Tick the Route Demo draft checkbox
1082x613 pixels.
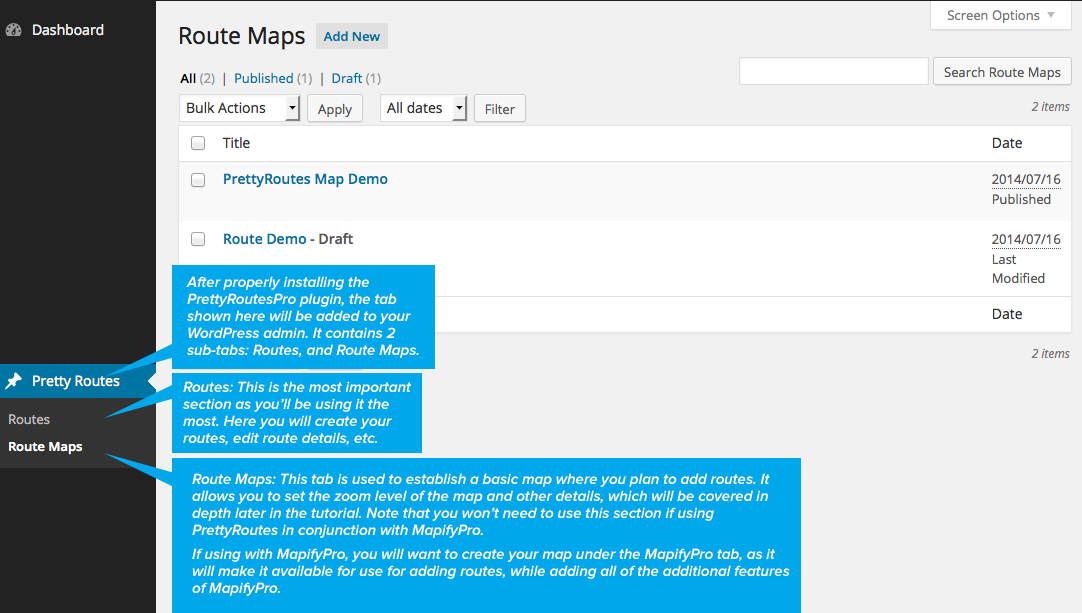198,239
